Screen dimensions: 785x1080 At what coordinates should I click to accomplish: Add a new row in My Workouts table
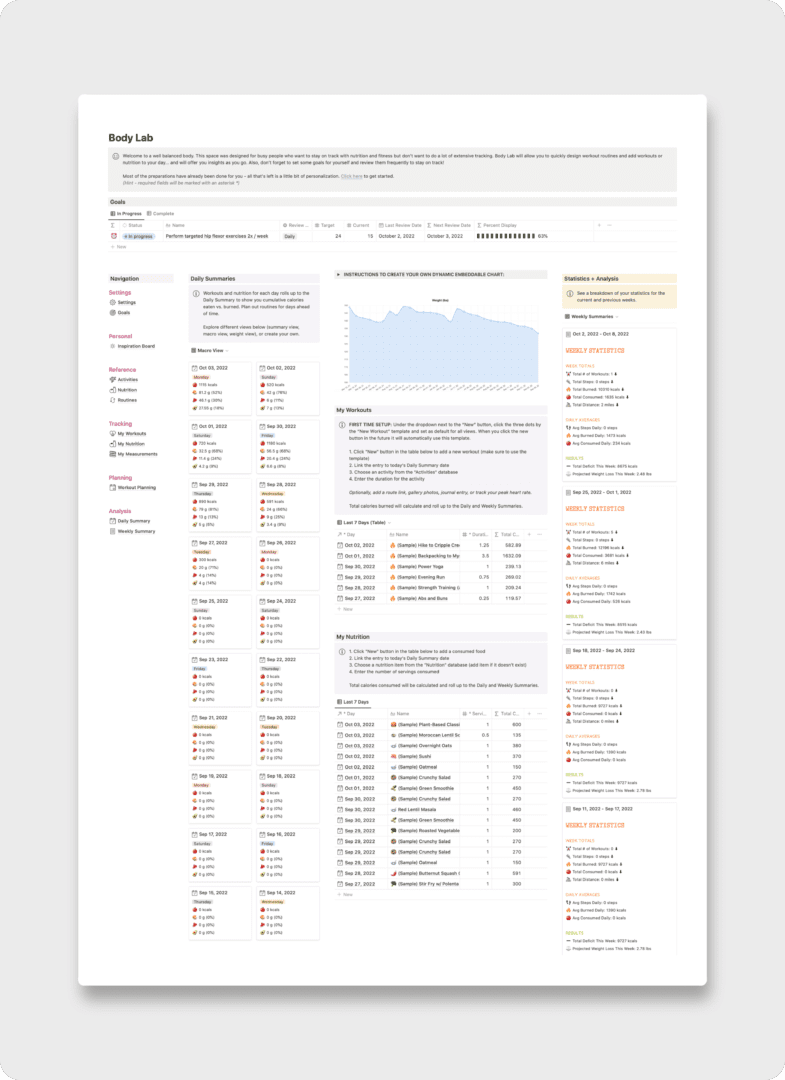pyautogui.click(x=345, y=609)
